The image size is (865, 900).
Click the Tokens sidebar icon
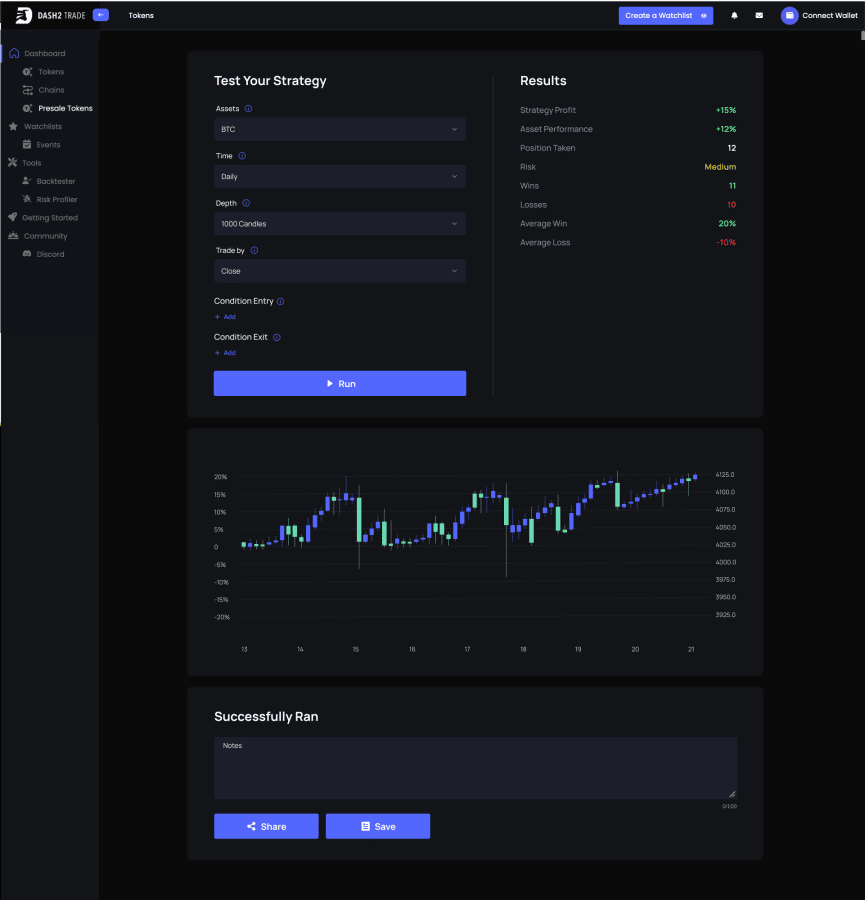pyautogui.click(x=28, y=72)
